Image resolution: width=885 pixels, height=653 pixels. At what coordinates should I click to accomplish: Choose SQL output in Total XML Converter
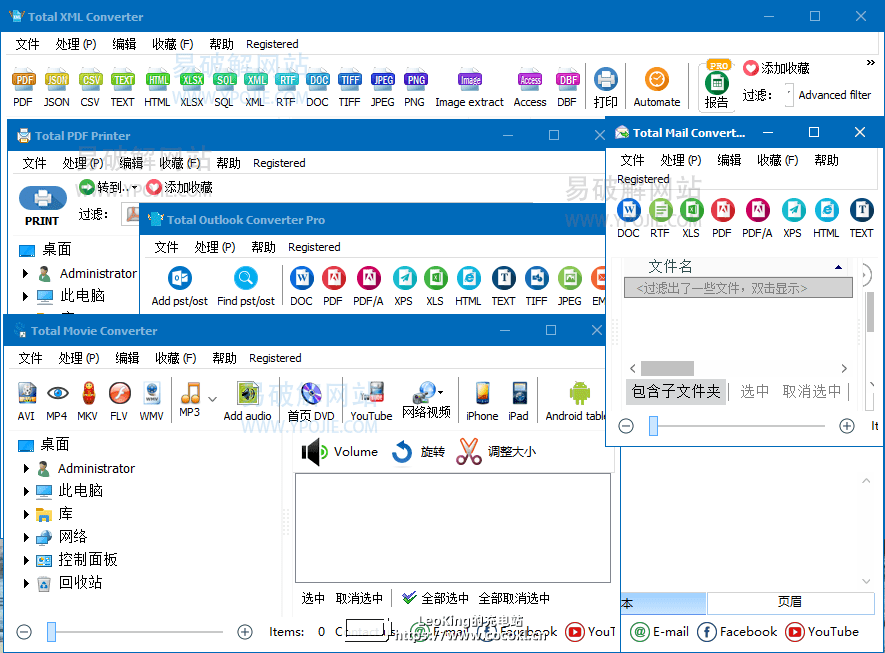pos(224,88)
